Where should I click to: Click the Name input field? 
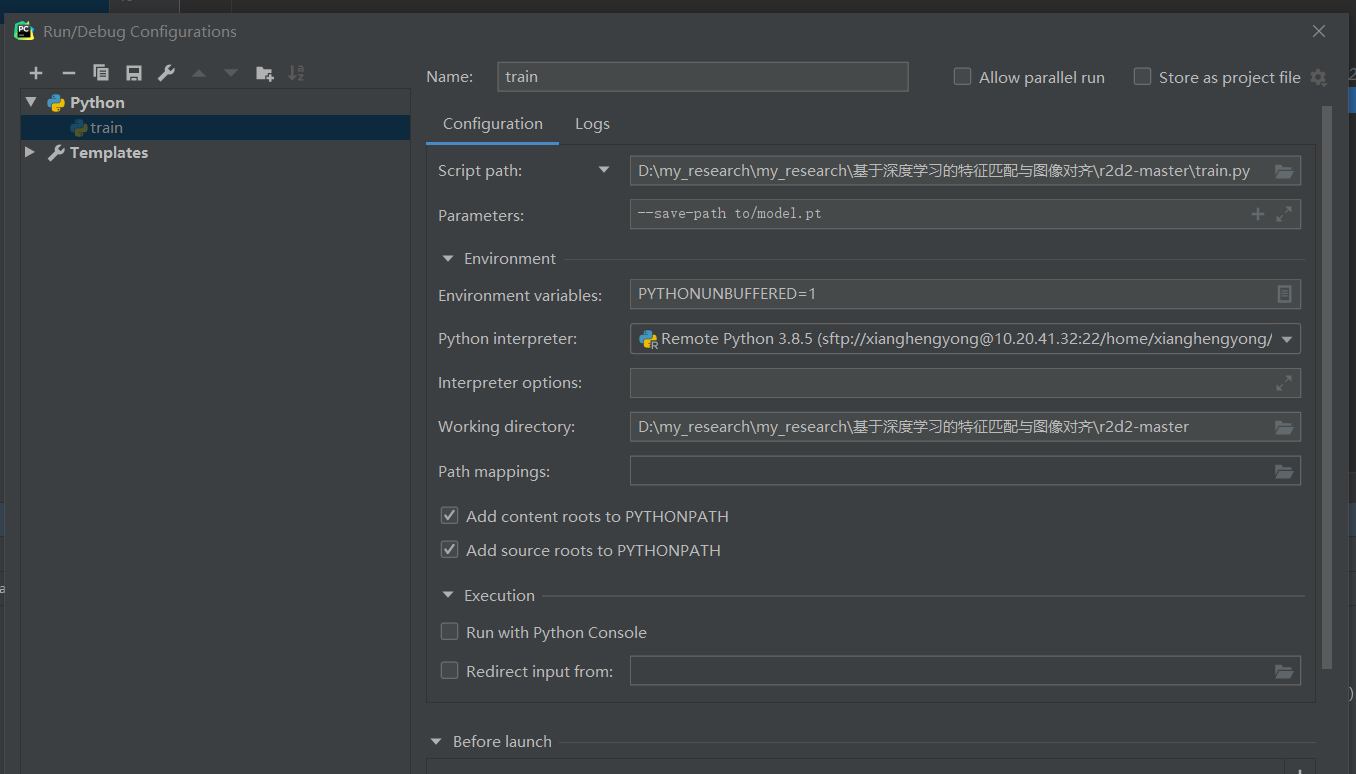(703, 77)
